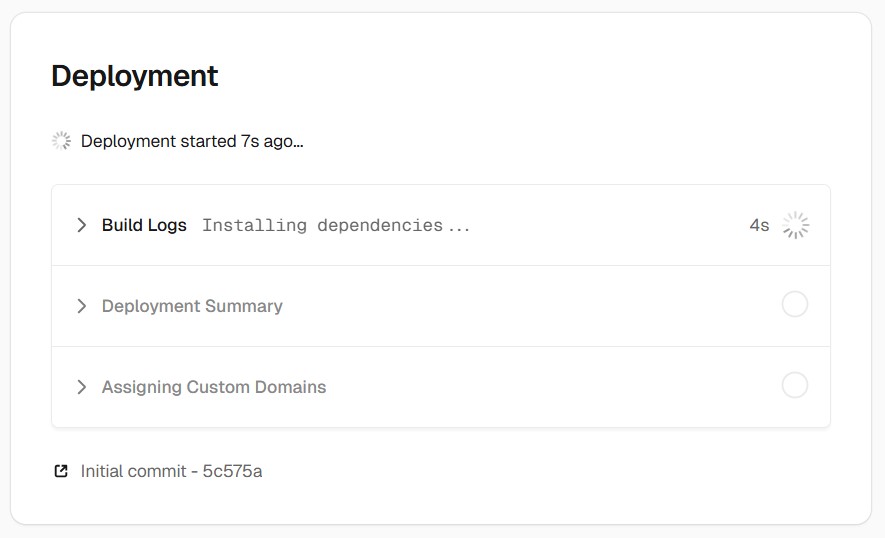Click the spinner beside Deployment started text
Image resolution: width=885 pixels, height=538 pixels.
tap(62, 141)
